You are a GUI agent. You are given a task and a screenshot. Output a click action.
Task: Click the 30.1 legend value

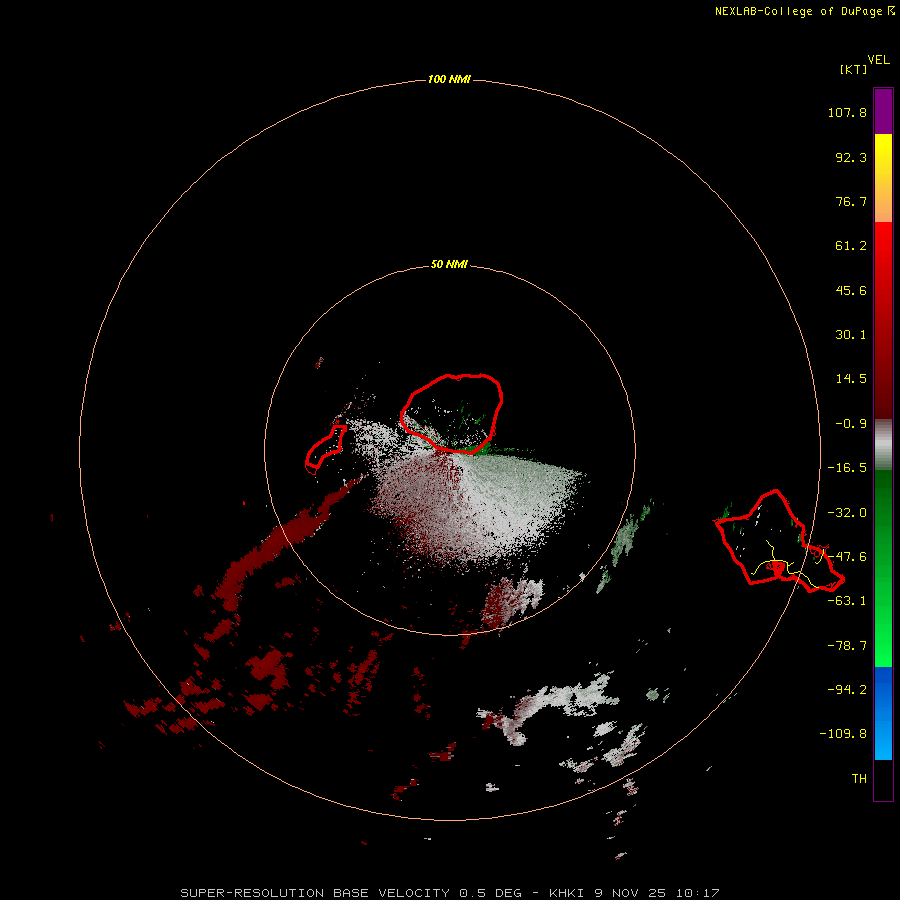point(851,335)
